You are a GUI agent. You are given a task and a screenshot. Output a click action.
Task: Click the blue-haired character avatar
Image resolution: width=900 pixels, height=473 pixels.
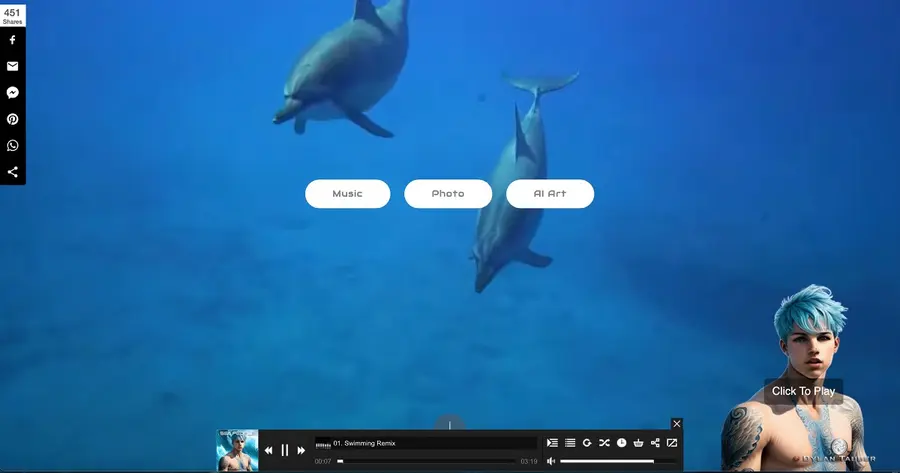pos(801,378)
